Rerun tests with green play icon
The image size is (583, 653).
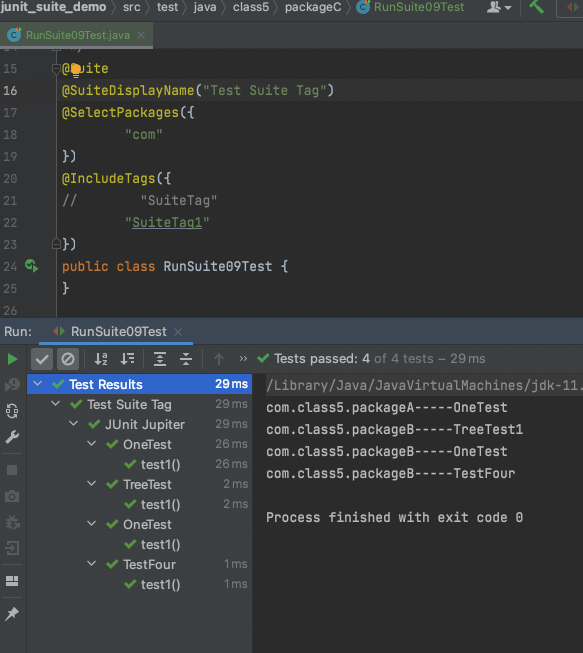[x=12, y=359]
